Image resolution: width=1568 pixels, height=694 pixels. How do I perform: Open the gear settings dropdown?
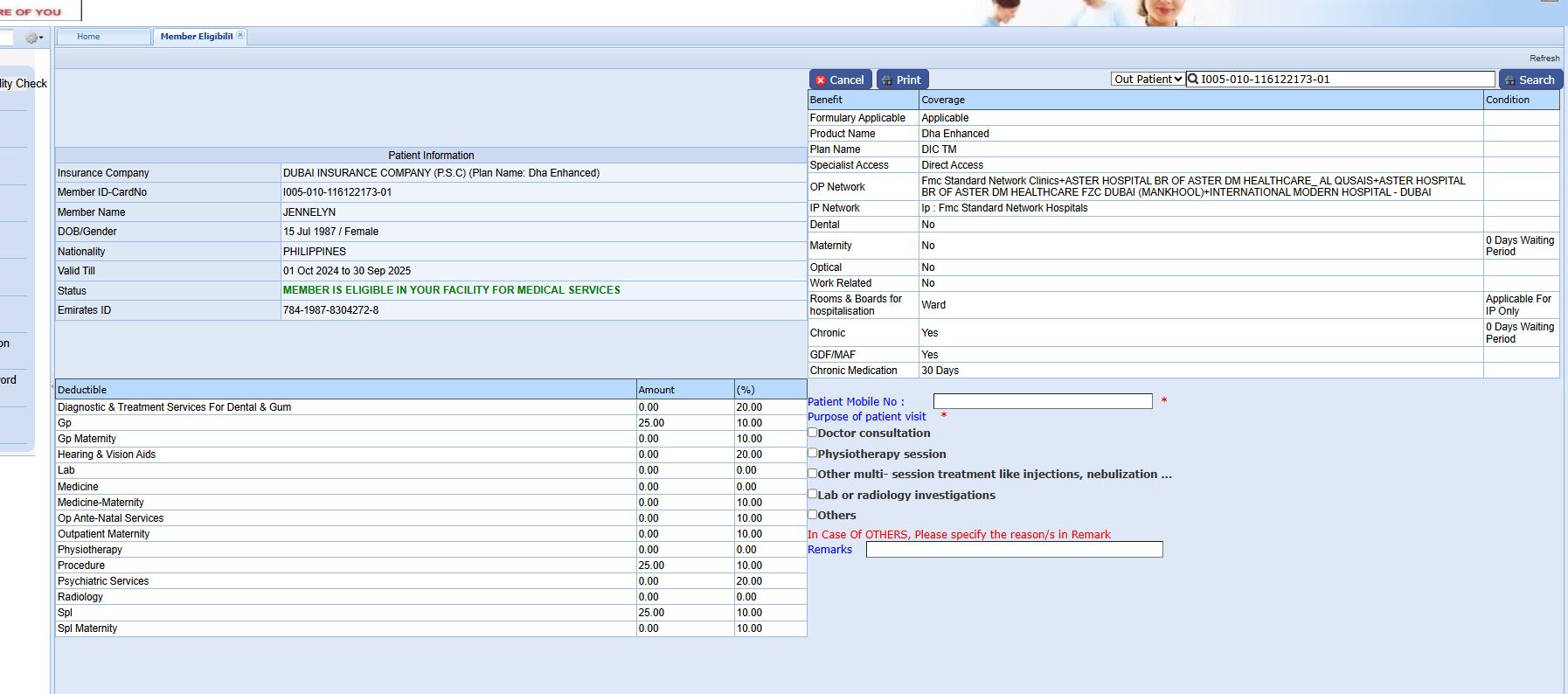pos(34,38)
